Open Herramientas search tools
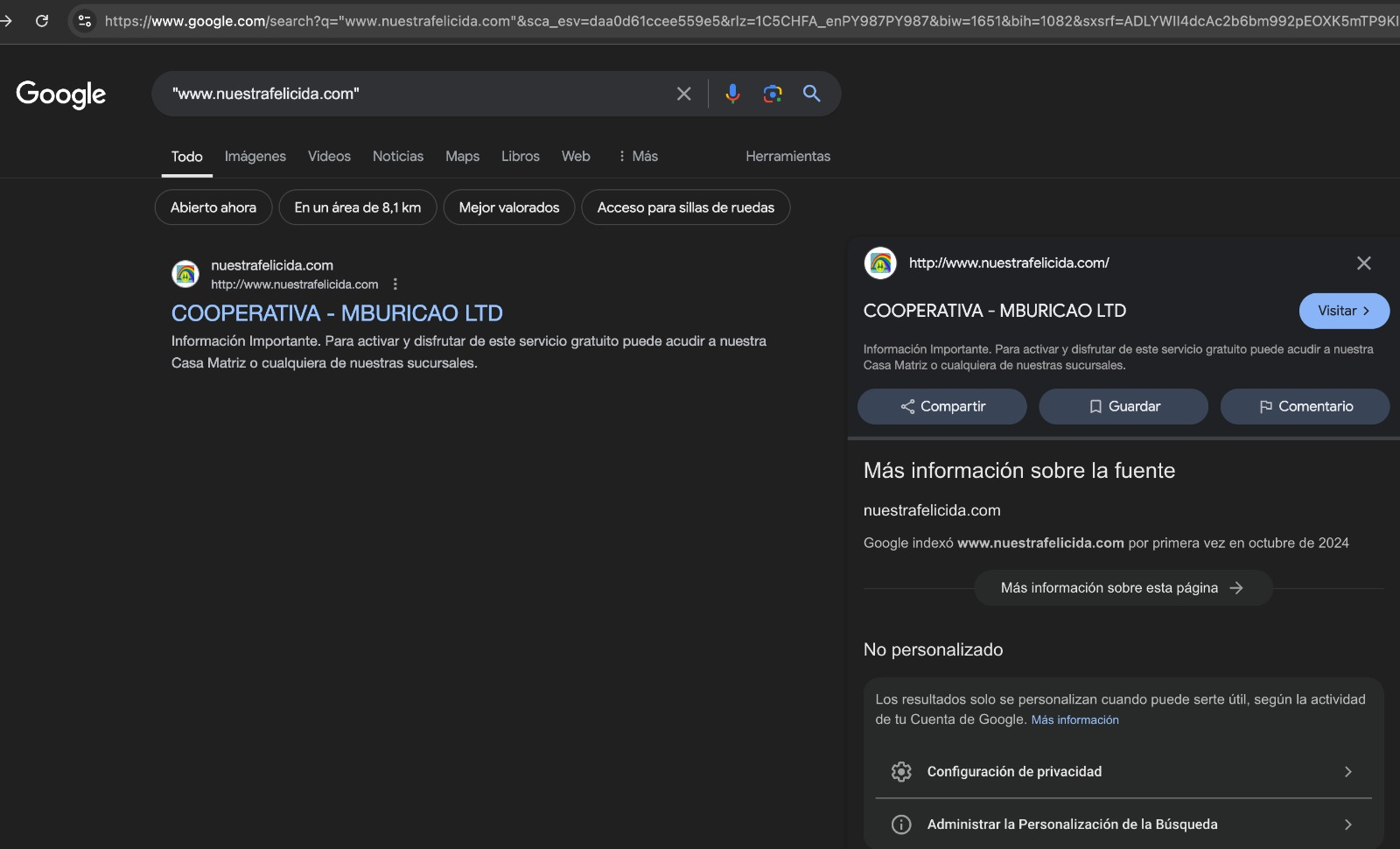Image resolution: width=1400 pixels, height=849 pixels. [x=787, y=156]
